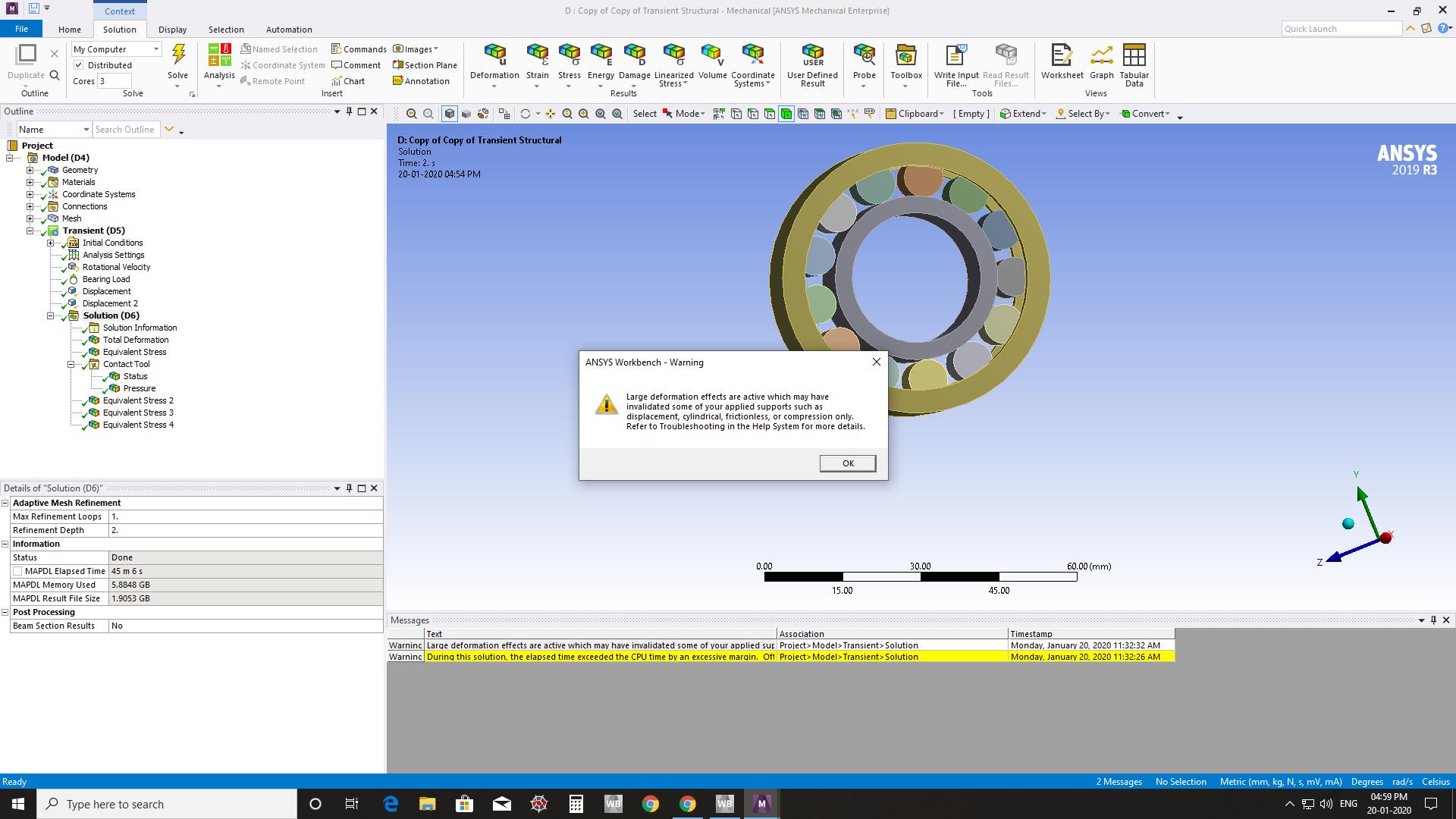Viewport: 1456px width, 819px height.
Task: Toggle the MAPDL Elapsed Time checkbox
Action: click(x=17, y=571)
